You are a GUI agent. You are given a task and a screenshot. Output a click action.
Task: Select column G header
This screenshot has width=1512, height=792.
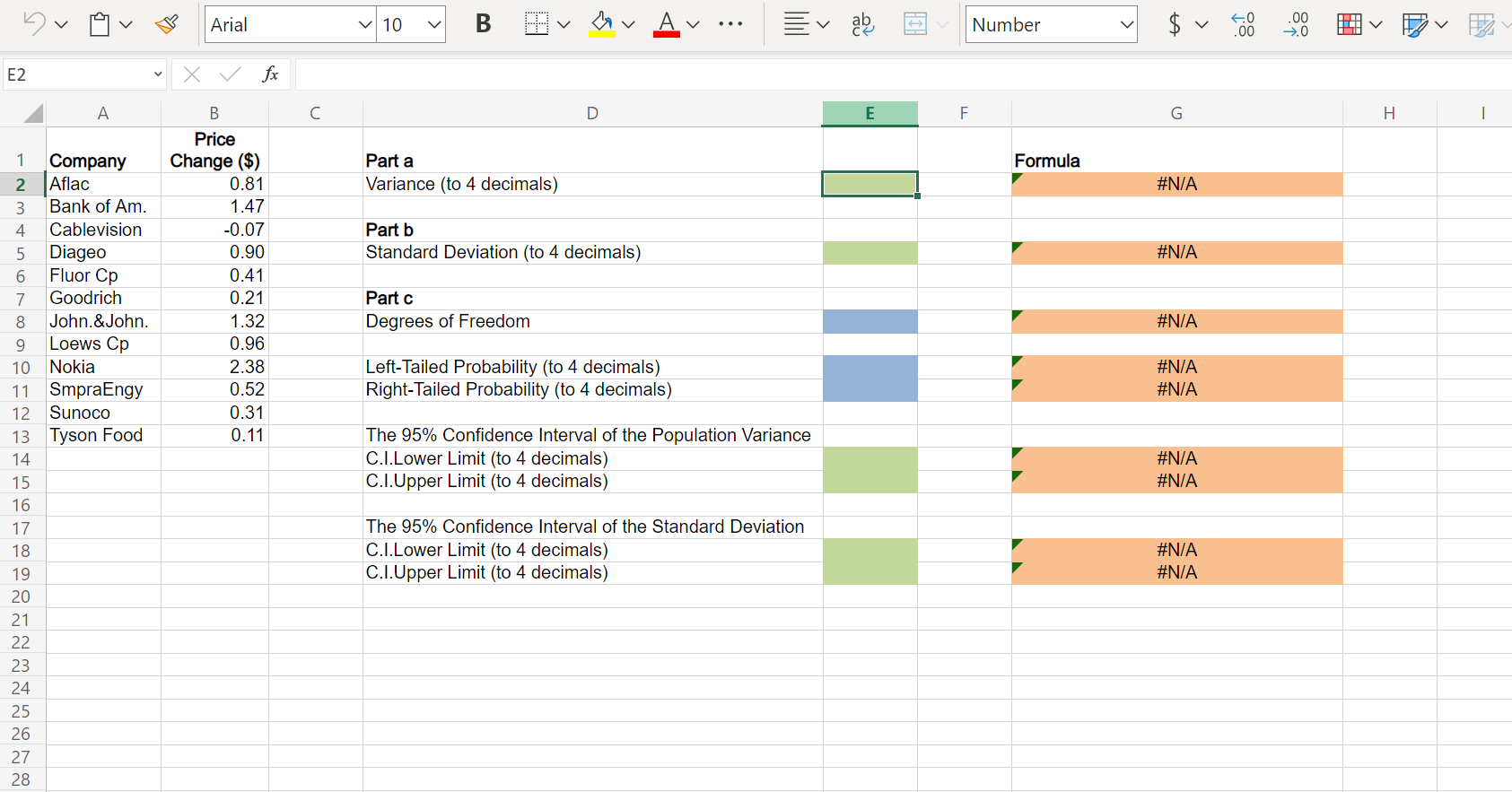[1176, 113]
